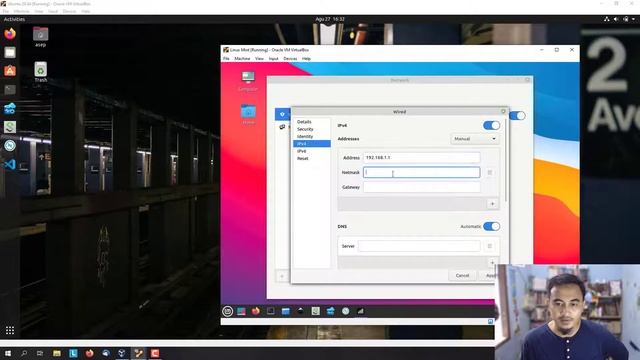Open Help menu of Linux Mint VirtualBox
The height and width of the screenshot is (360, 640).
point(306,59)
